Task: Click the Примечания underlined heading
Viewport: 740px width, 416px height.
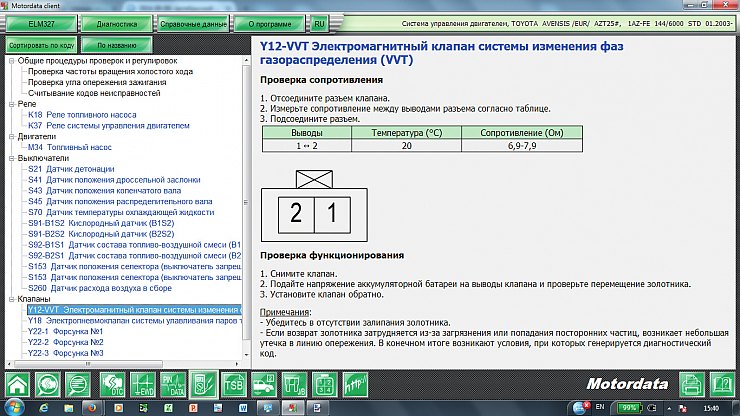Action: 286,313
